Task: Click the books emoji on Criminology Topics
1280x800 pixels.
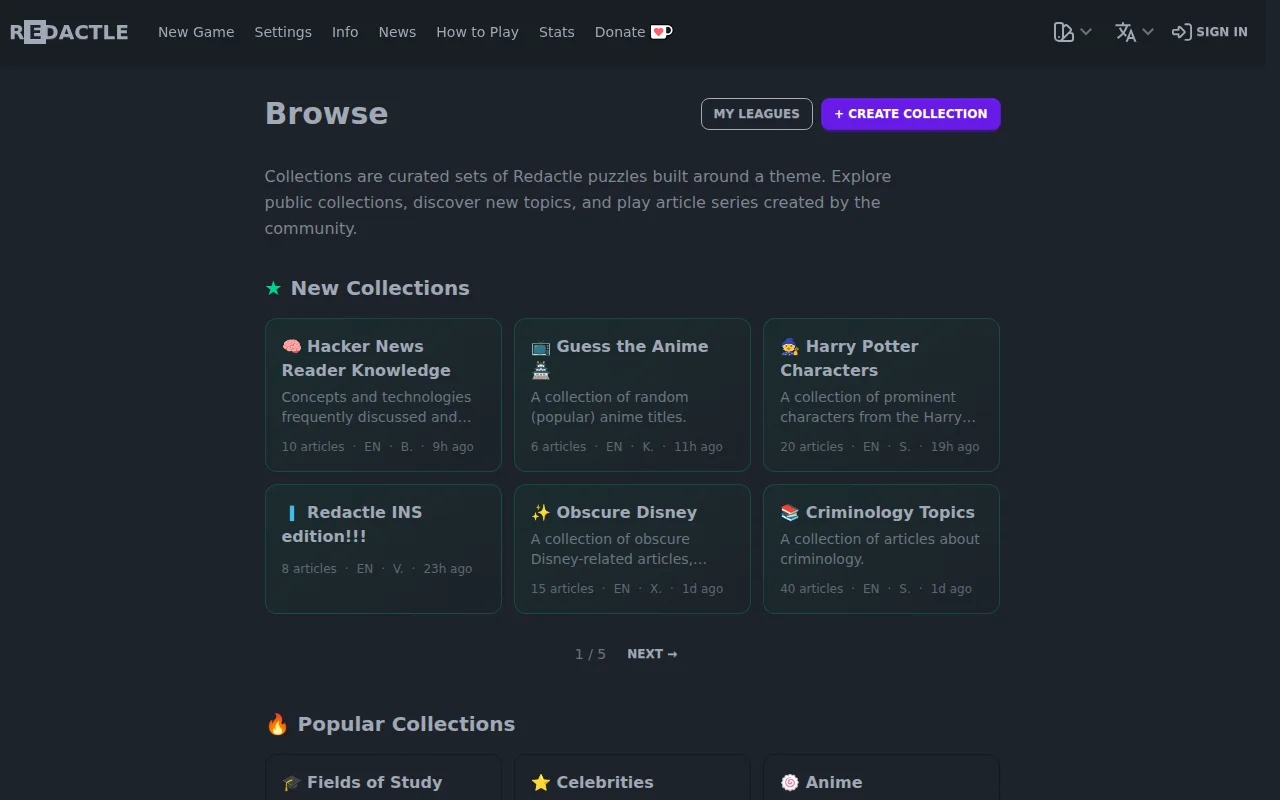Action: 790,512
